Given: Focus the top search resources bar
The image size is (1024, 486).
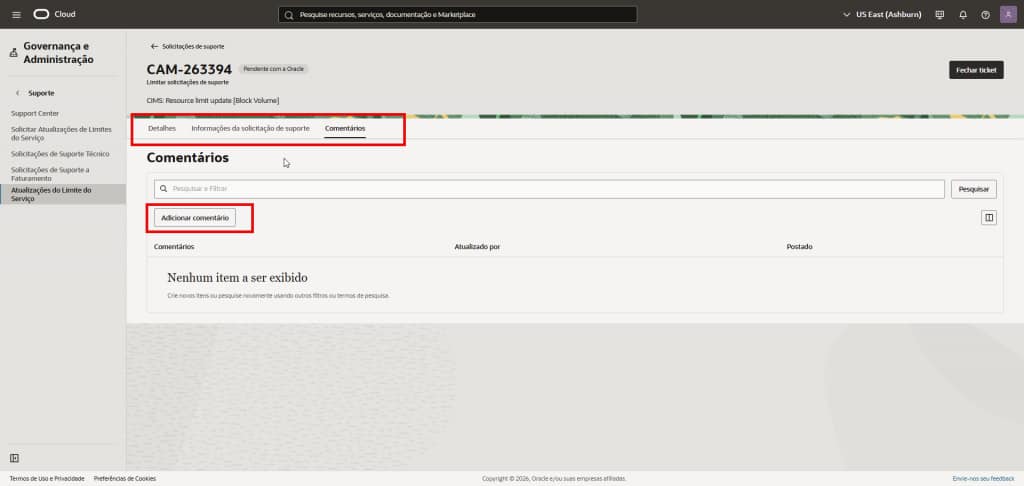Looking at the screenshot, I should (457, 14).
